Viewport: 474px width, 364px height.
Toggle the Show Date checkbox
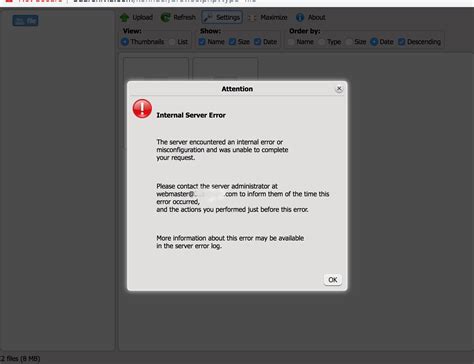(257, 42)
